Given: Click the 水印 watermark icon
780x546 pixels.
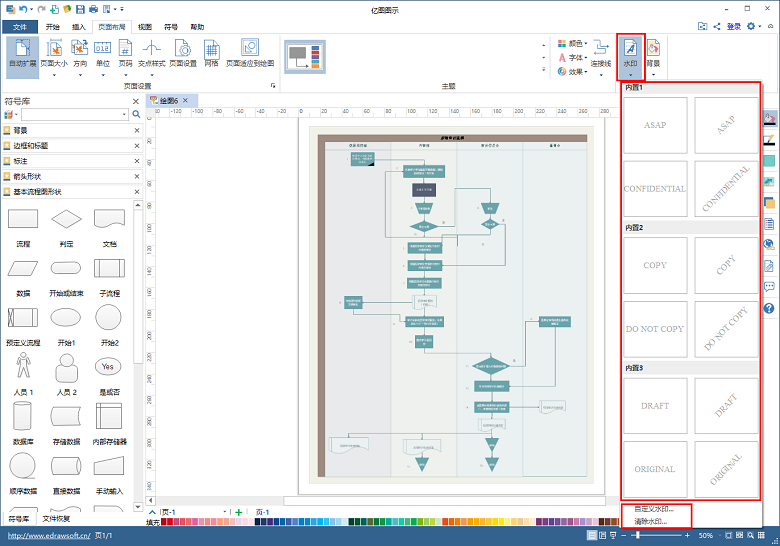Looking at the screenshot, I should pyautogui.click(x=630, y=56).
